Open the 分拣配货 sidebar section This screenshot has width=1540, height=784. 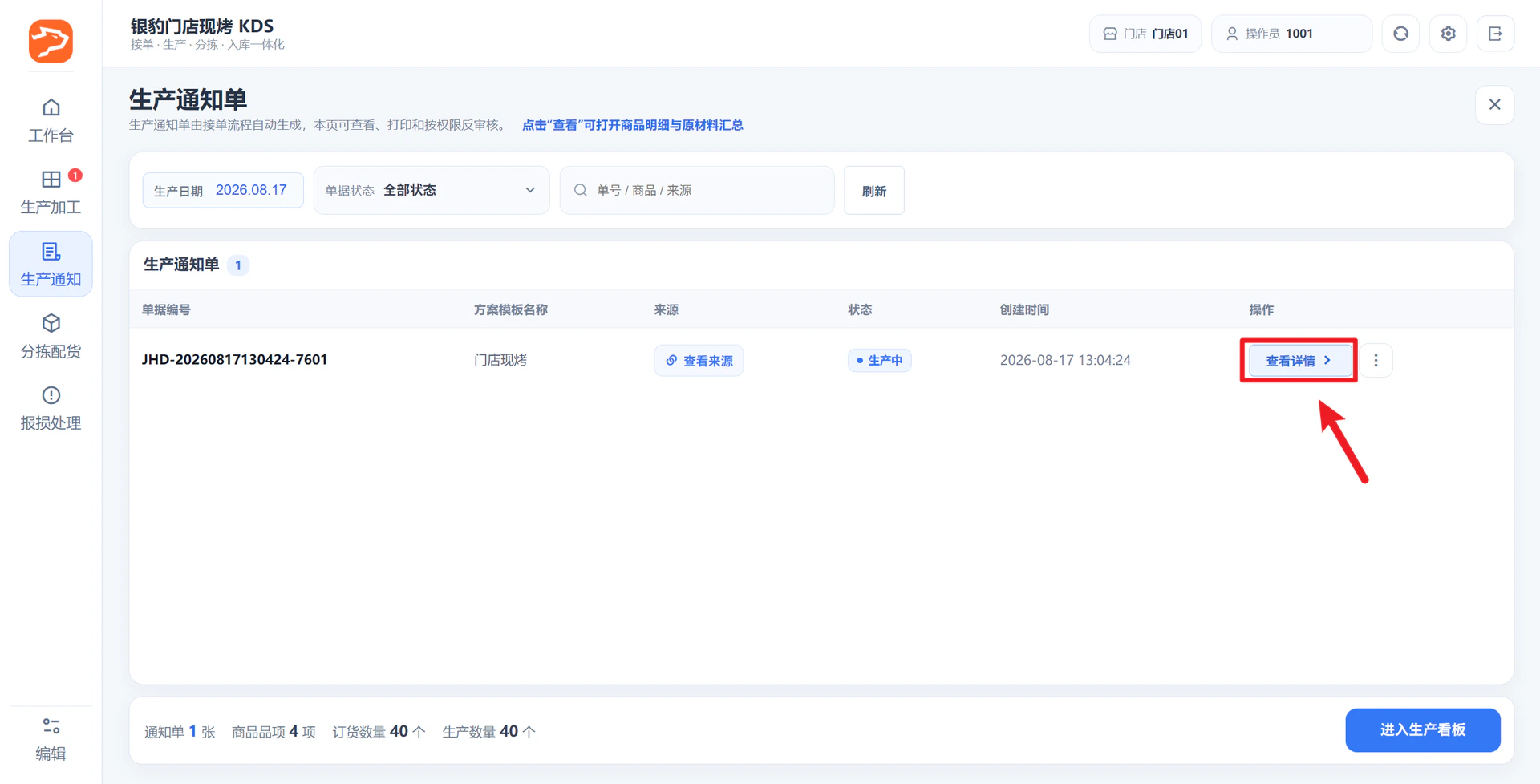51,336
